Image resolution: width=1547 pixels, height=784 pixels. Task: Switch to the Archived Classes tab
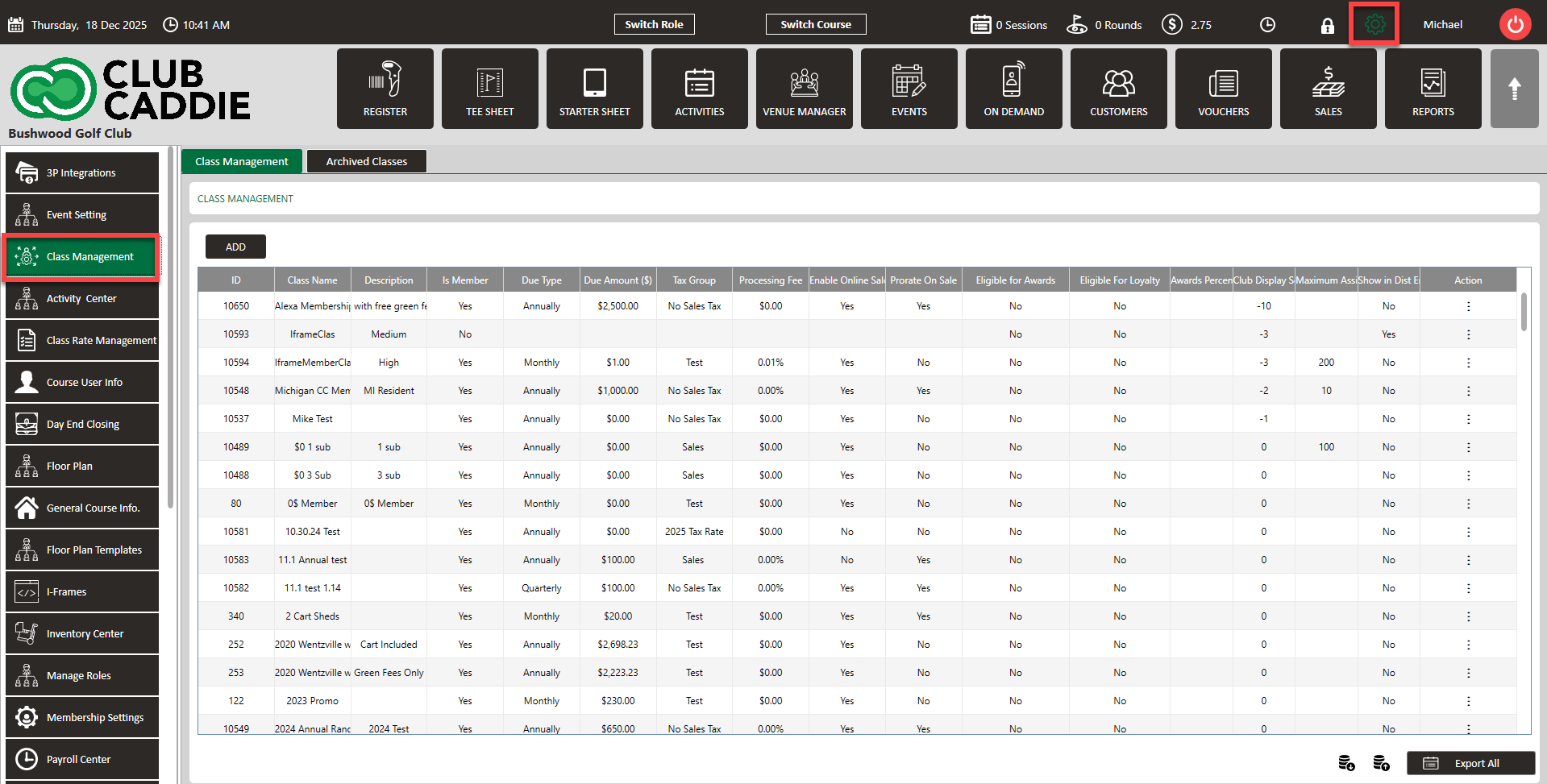point(366,161)
